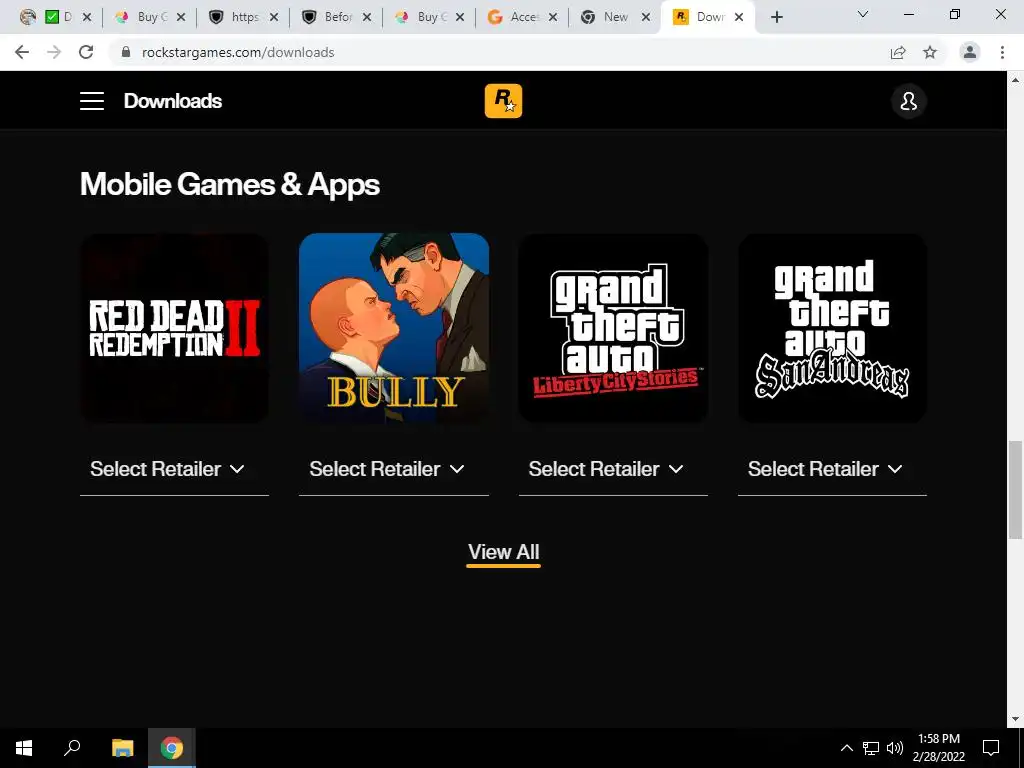Open the Windows notification center icon
1024x768 pixels.
click(x=991, y=748)
